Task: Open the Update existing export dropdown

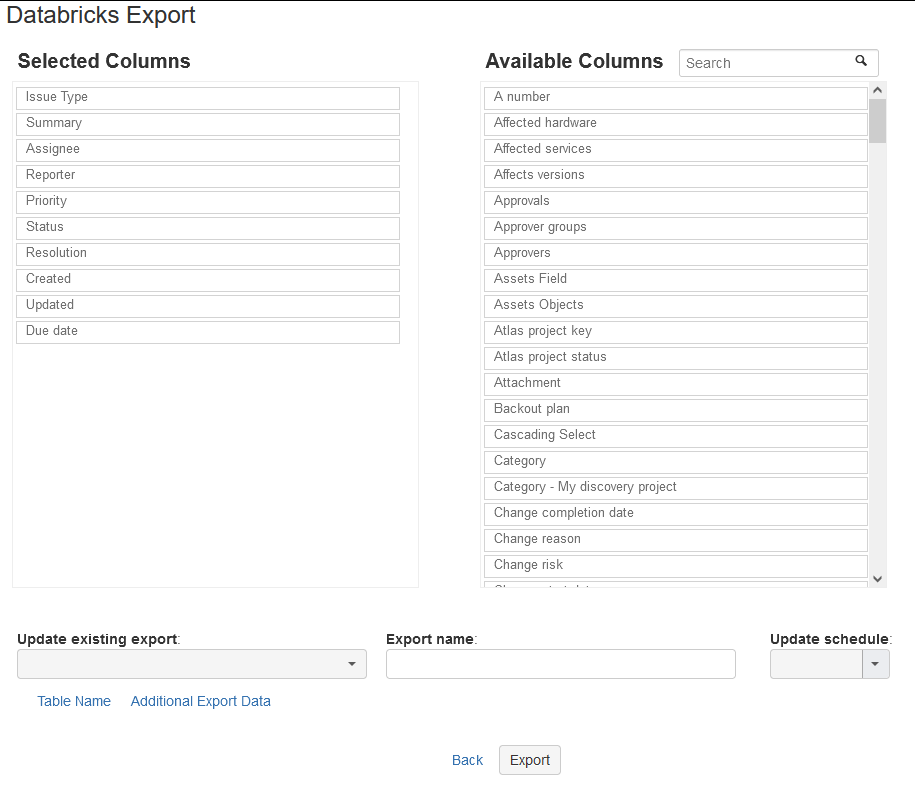Action: coord(192,664)
